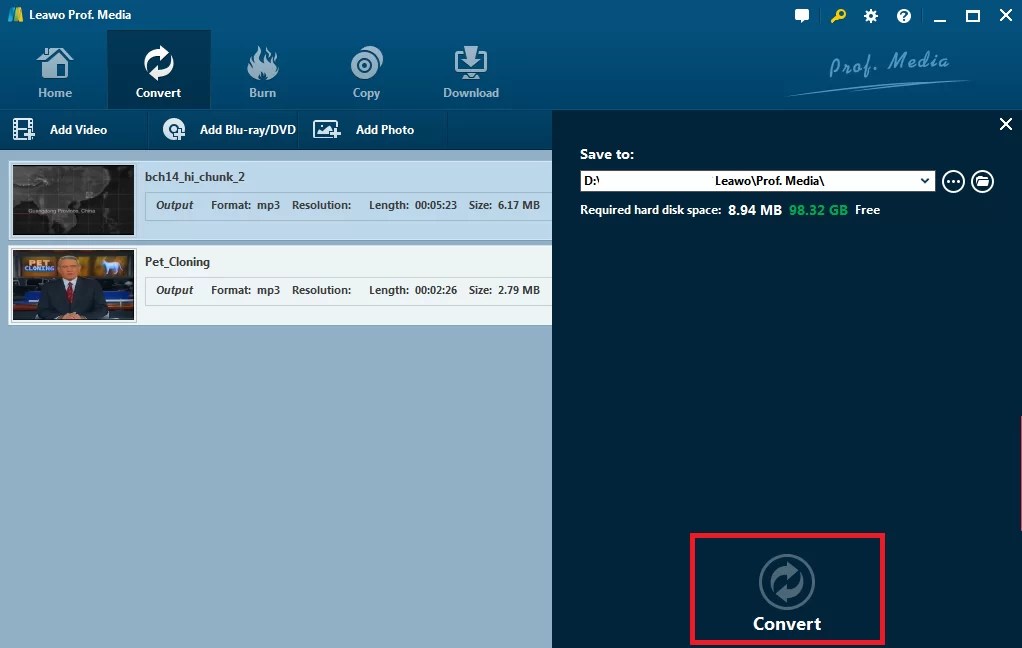Open the activation key icon
1022x648 pixels.
[x=837, y=15]
